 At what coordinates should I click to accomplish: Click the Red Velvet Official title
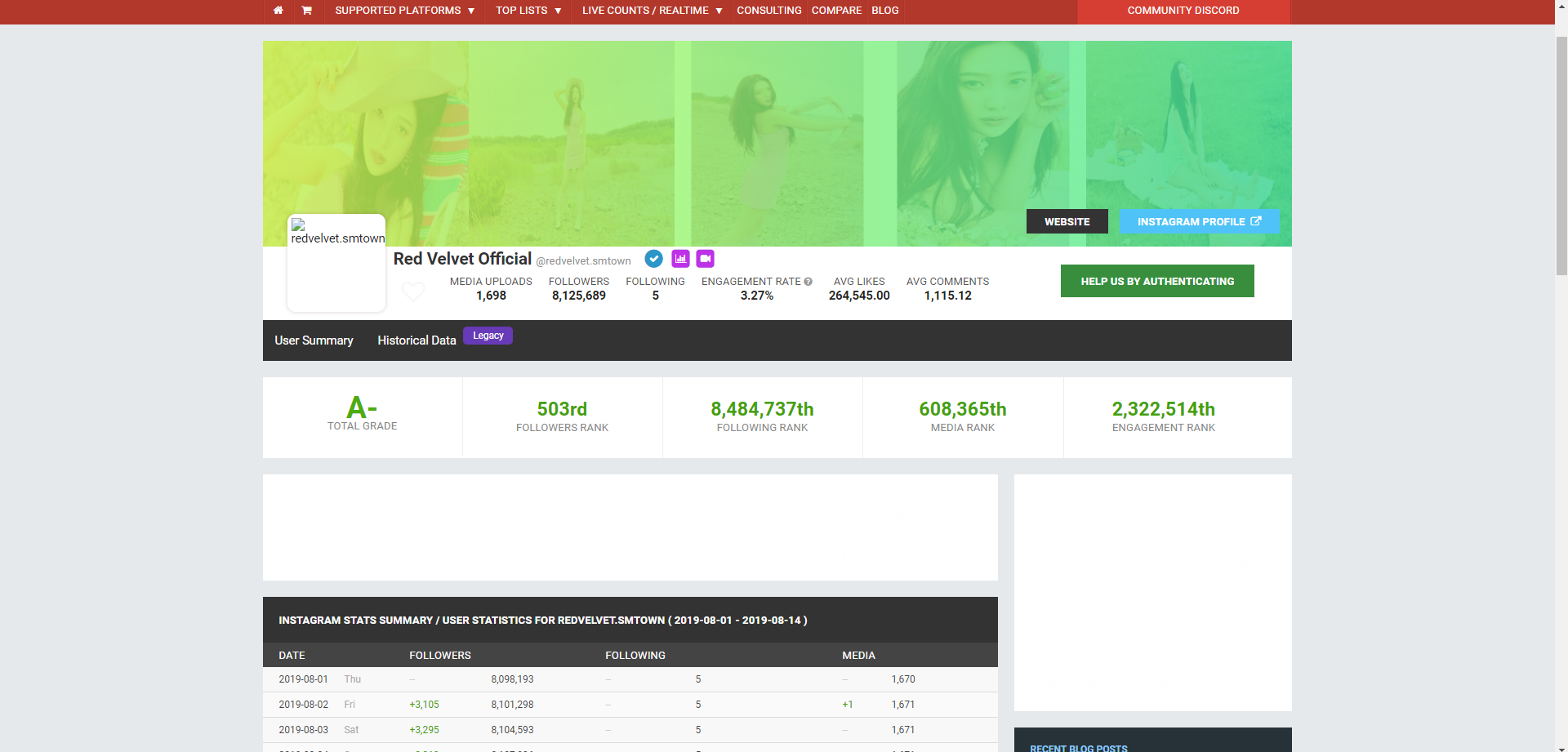[x=462, y=259]
